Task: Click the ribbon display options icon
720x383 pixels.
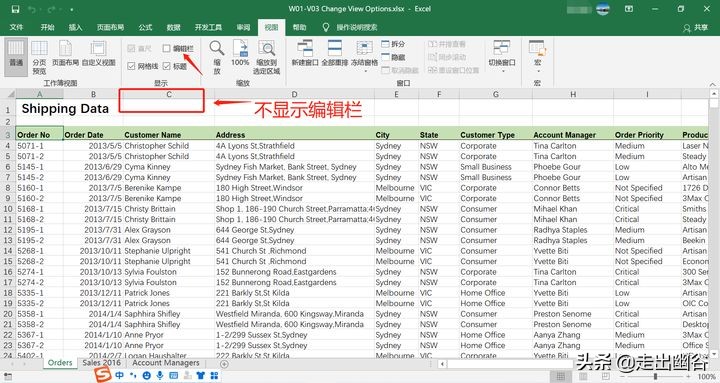Action: pos(629,9)
